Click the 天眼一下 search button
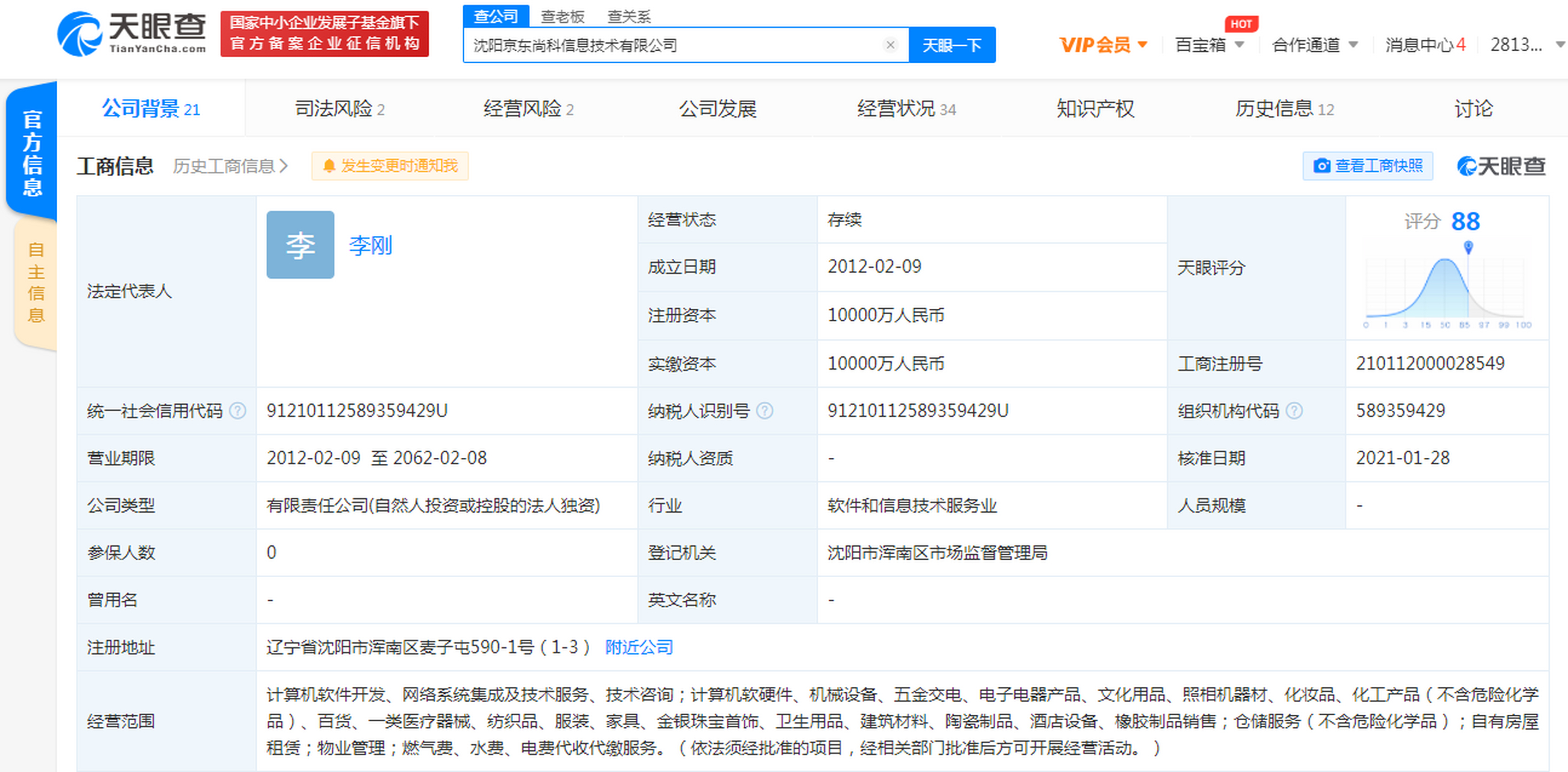This screenshot has height=772, width=1568. (x=952, y=45)
